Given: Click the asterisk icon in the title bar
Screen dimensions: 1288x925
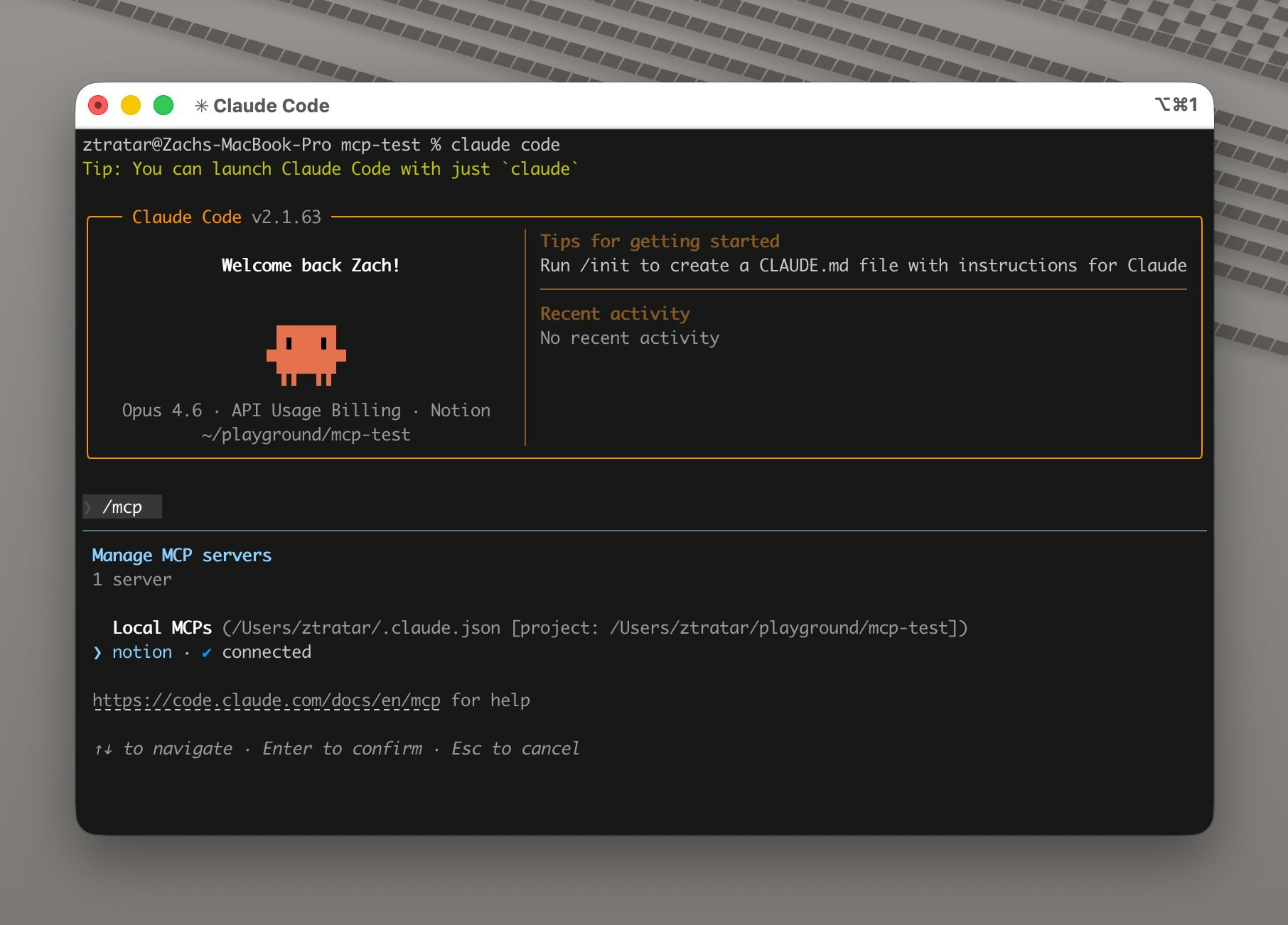Looking at the screenshot, I should pyautogui.click(x=202, y=106).
